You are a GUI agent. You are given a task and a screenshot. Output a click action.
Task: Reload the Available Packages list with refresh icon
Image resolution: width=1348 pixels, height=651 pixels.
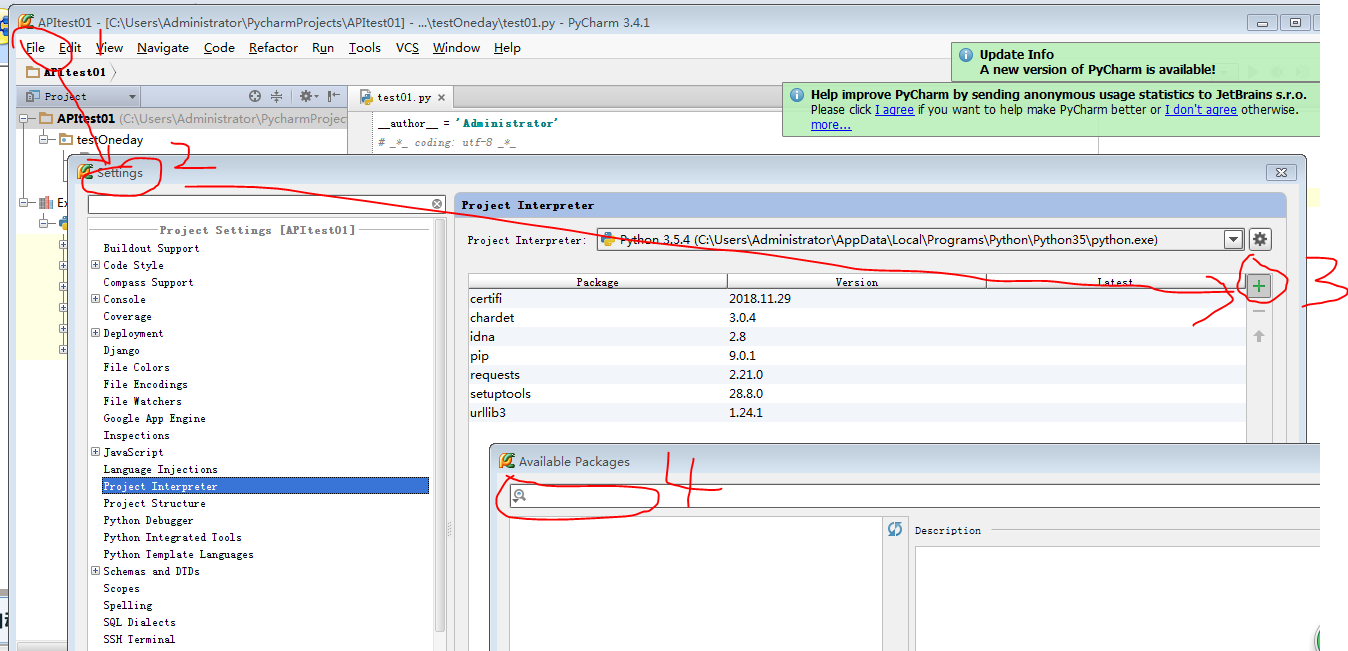895,529
